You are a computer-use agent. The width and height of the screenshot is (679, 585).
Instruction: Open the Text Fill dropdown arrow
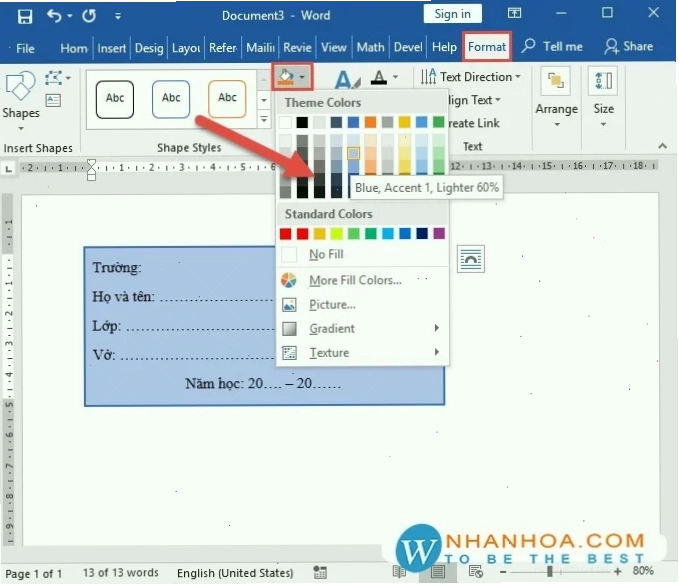click(395, 77)
